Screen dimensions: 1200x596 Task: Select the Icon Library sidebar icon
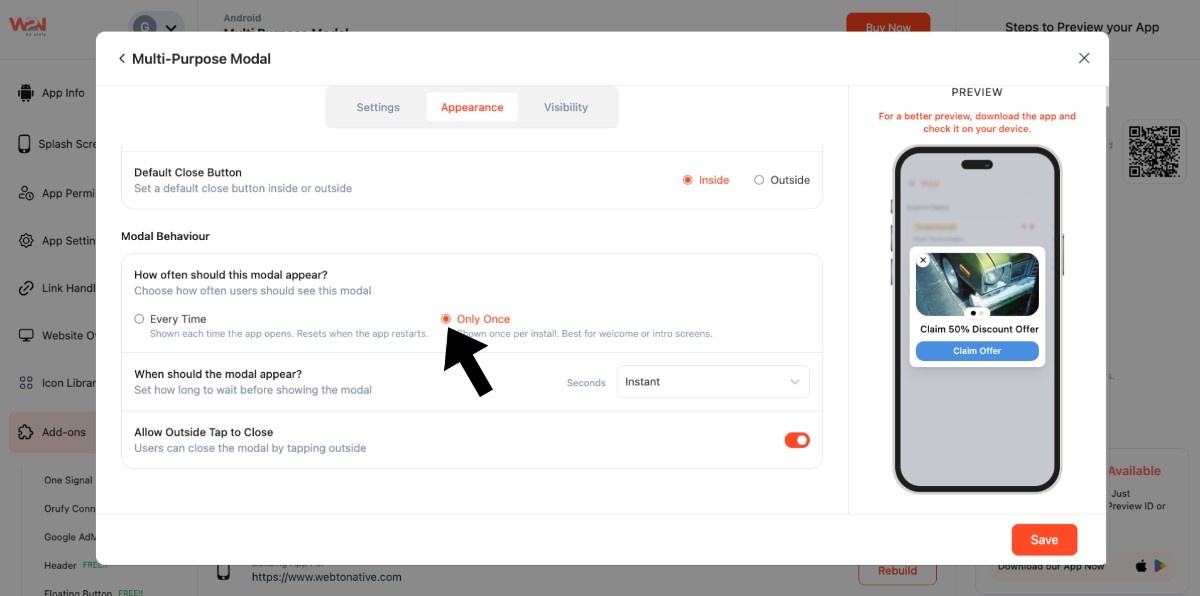click(x=25, y=383)
